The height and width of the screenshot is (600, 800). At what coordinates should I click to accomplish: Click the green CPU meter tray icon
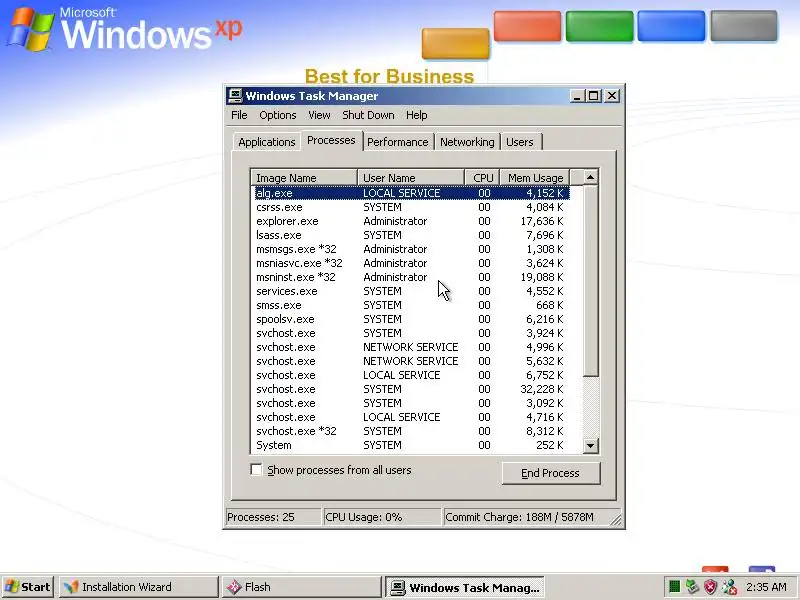(674, 587)
